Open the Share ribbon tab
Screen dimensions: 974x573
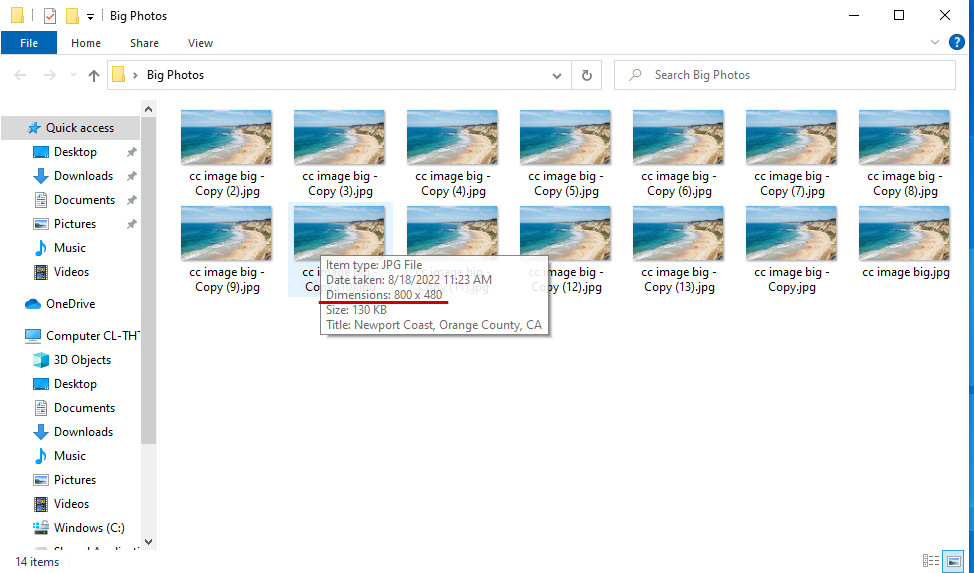(144, 43)
